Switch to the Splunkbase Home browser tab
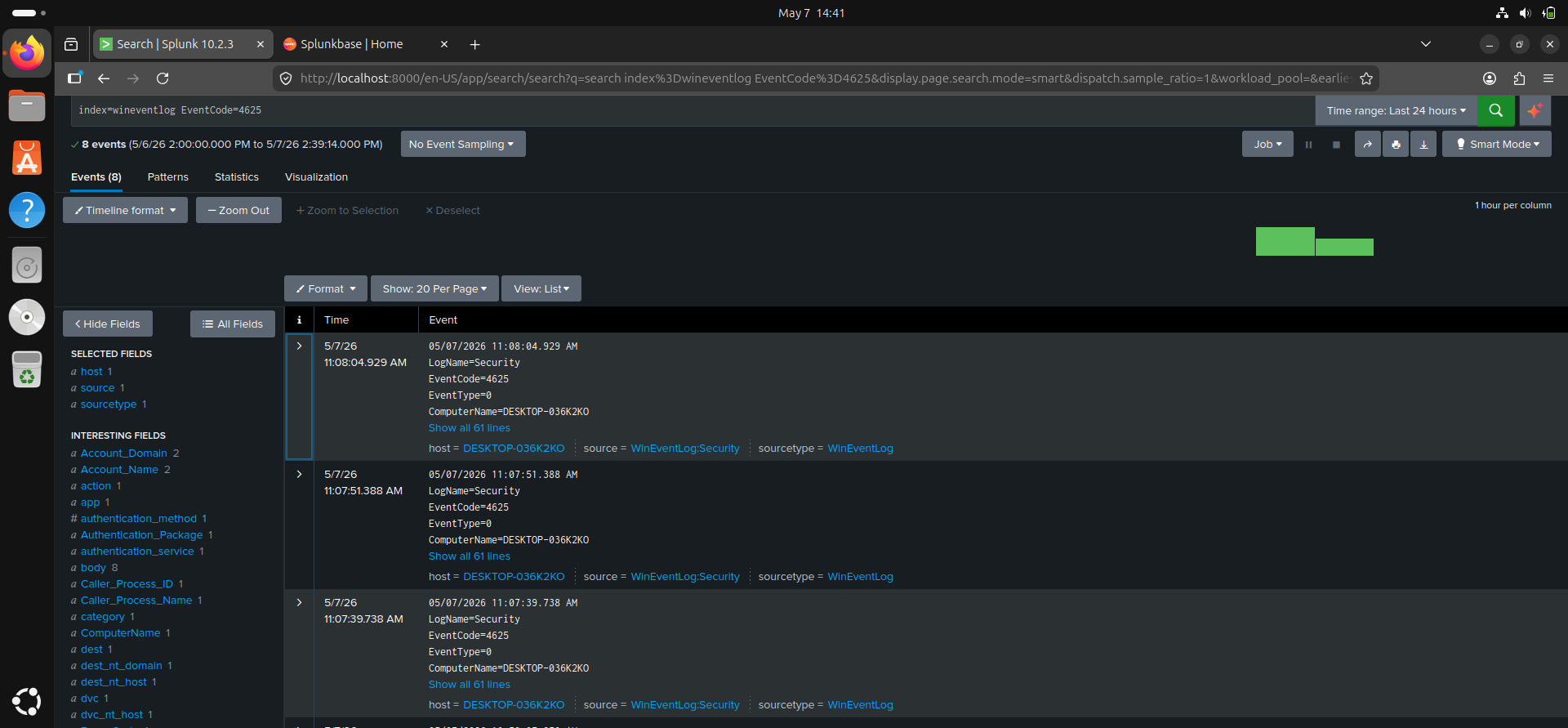 coord(365,44)
